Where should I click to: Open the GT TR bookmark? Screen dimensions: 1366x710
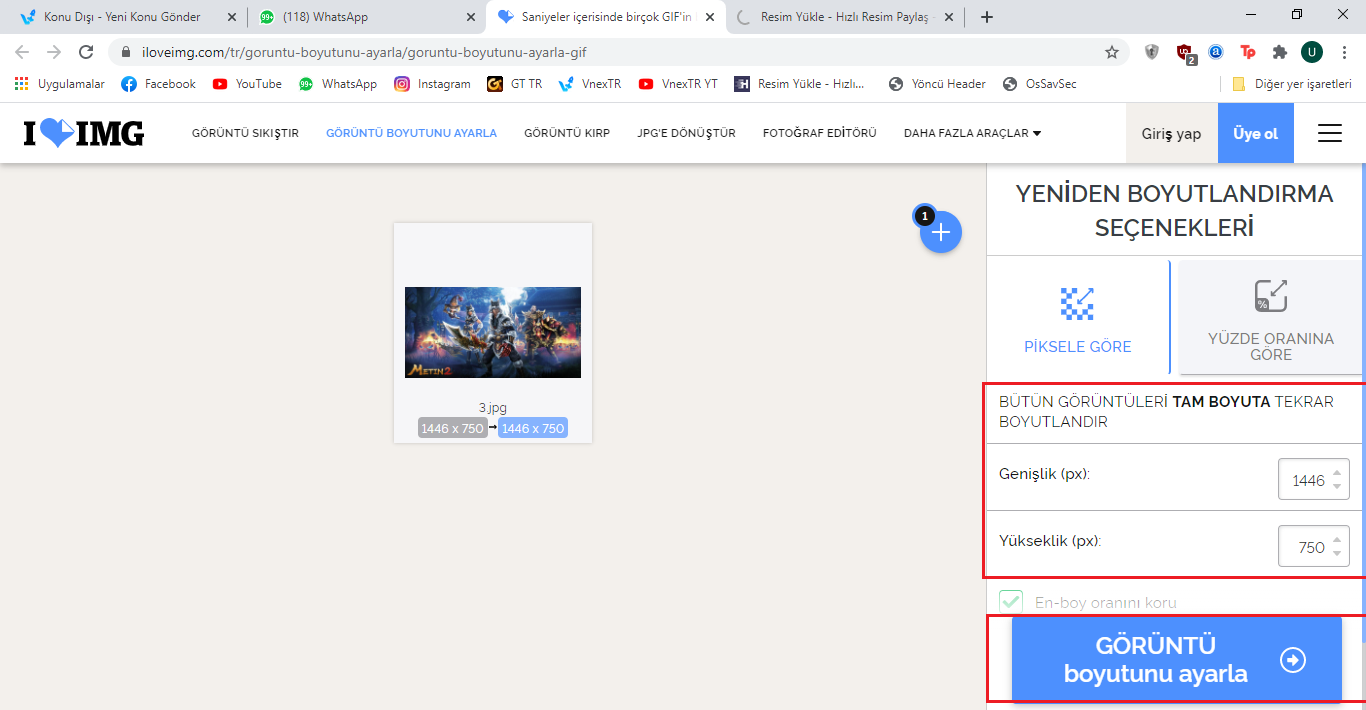514,84
